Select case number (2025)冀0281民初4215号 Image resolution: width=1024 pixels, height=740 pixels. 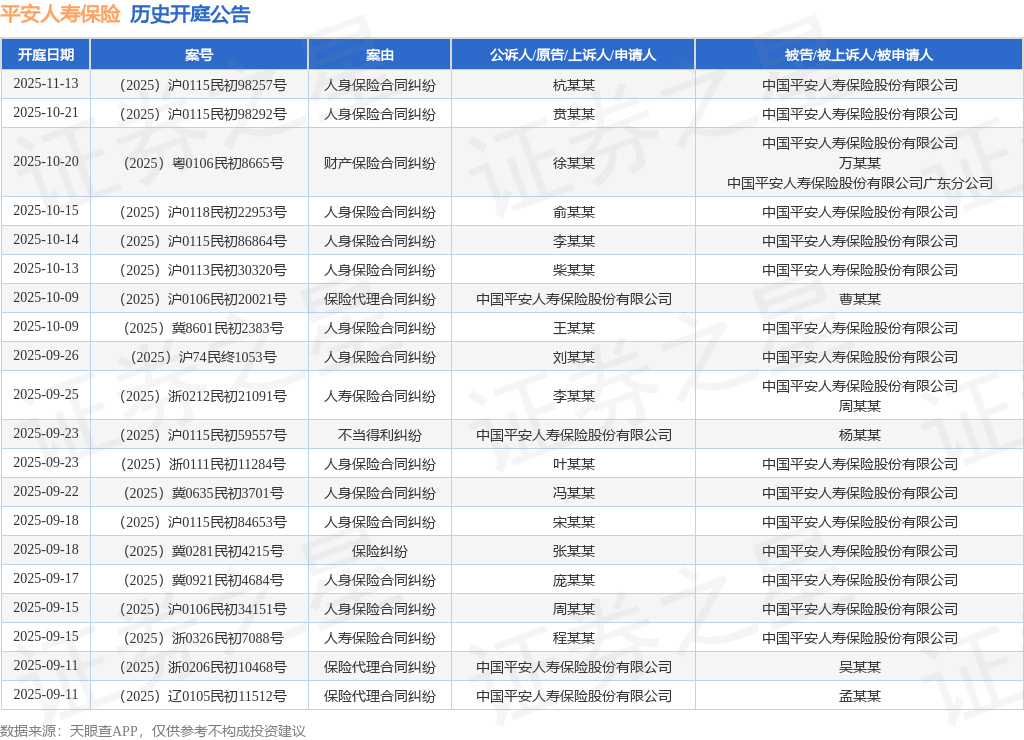203,551
